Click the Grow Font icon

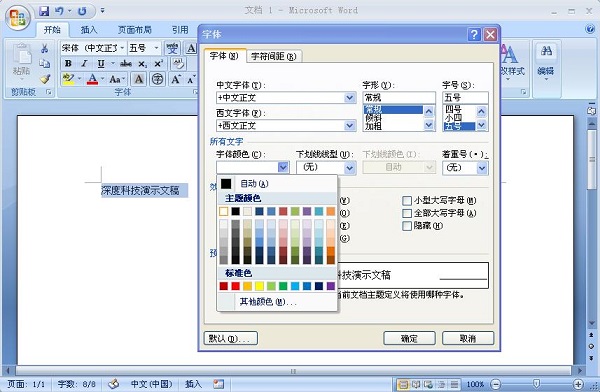[x=176, y=79]
